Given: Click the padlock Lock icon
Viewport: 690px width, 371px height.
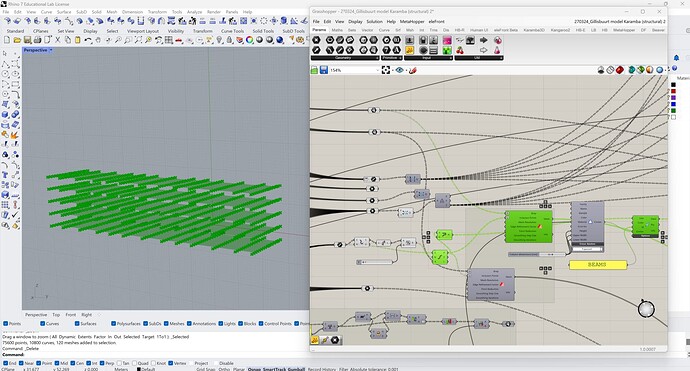Looking at the screenshot, I should tap(229, 40).
